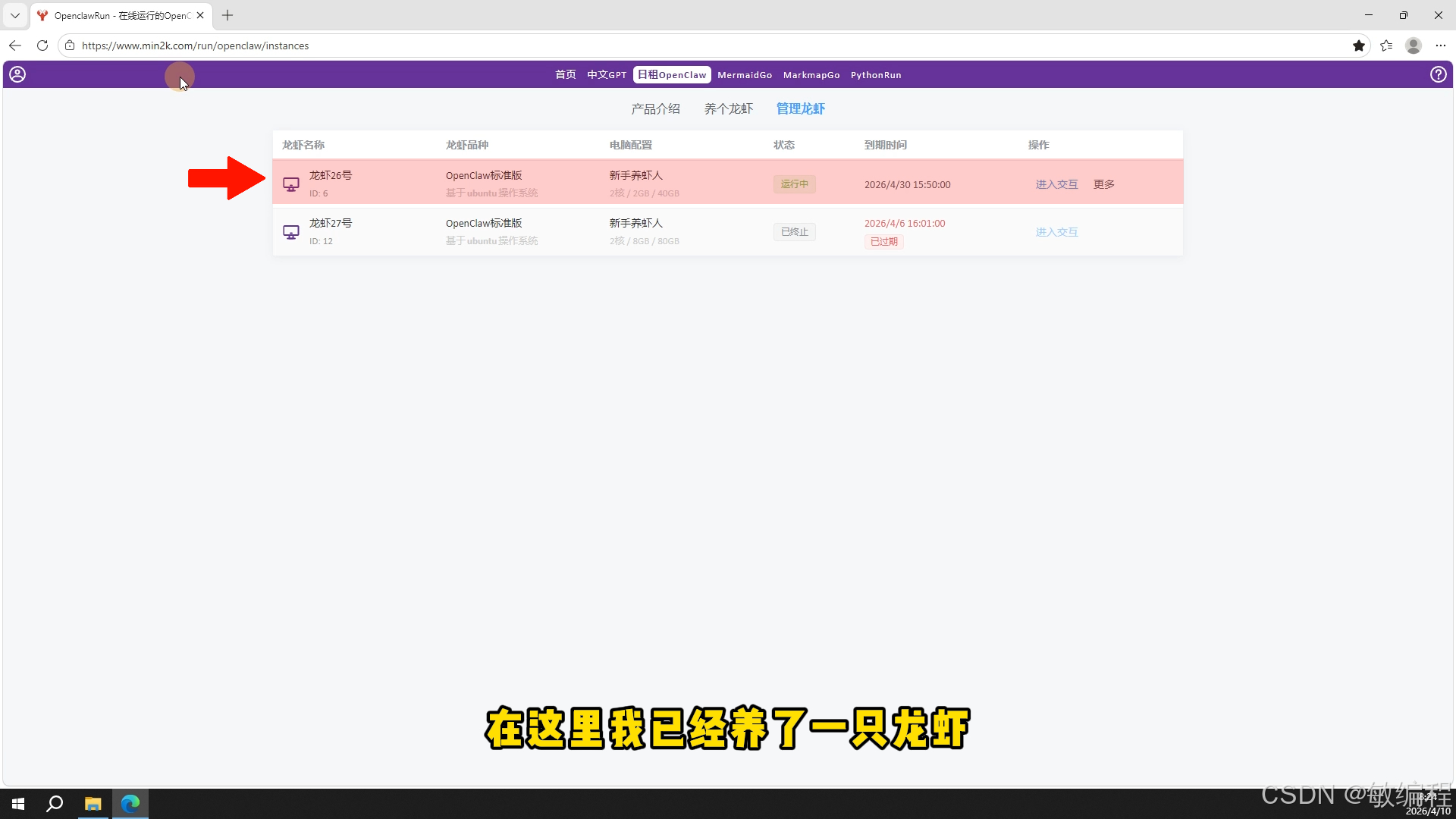The image size is (1456, 819).
Task: Open the browser settings ellipsis menu
Action: point(1441,45)
